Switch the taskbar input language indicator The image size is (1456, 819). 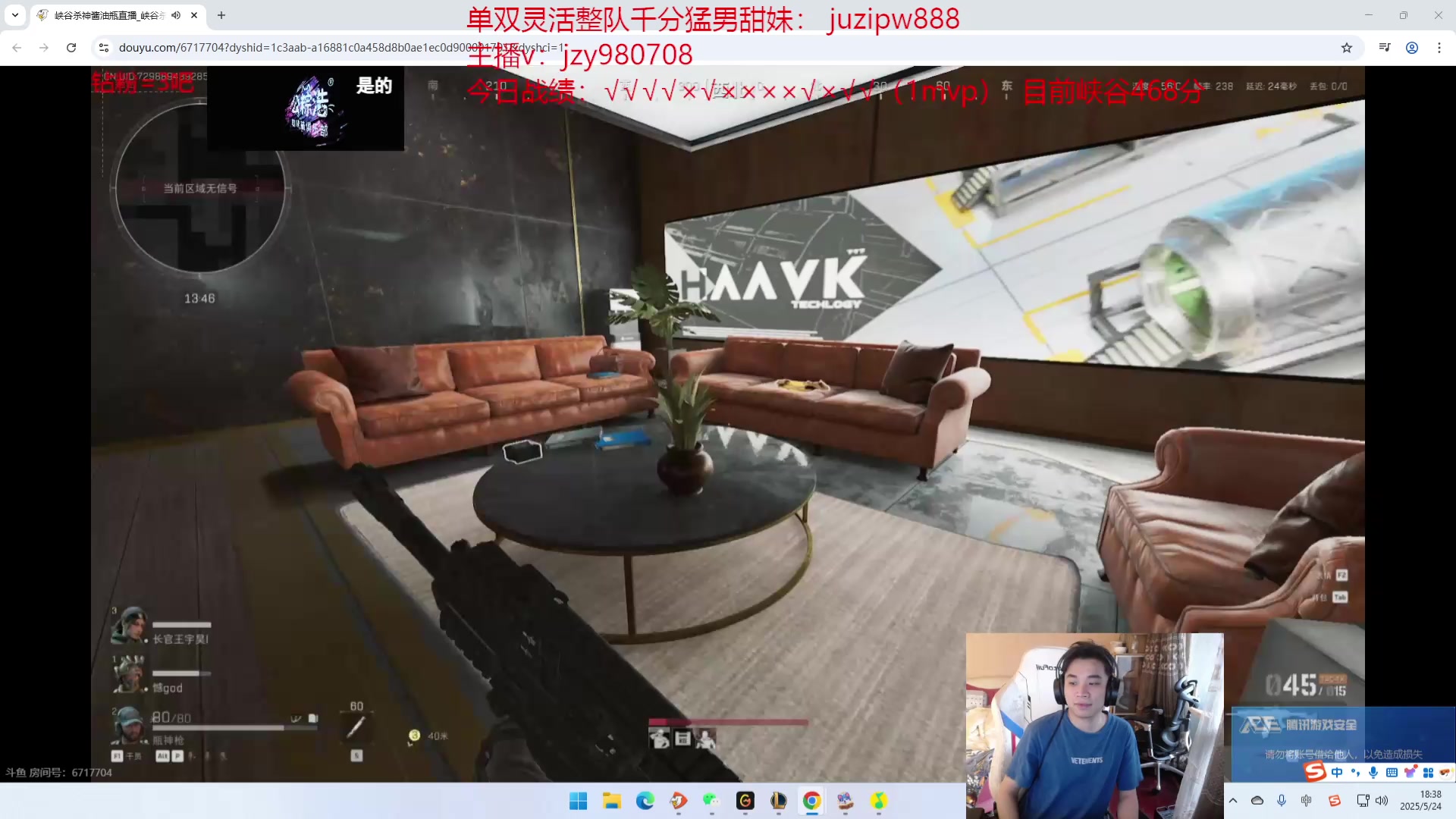pos(1307,801)
